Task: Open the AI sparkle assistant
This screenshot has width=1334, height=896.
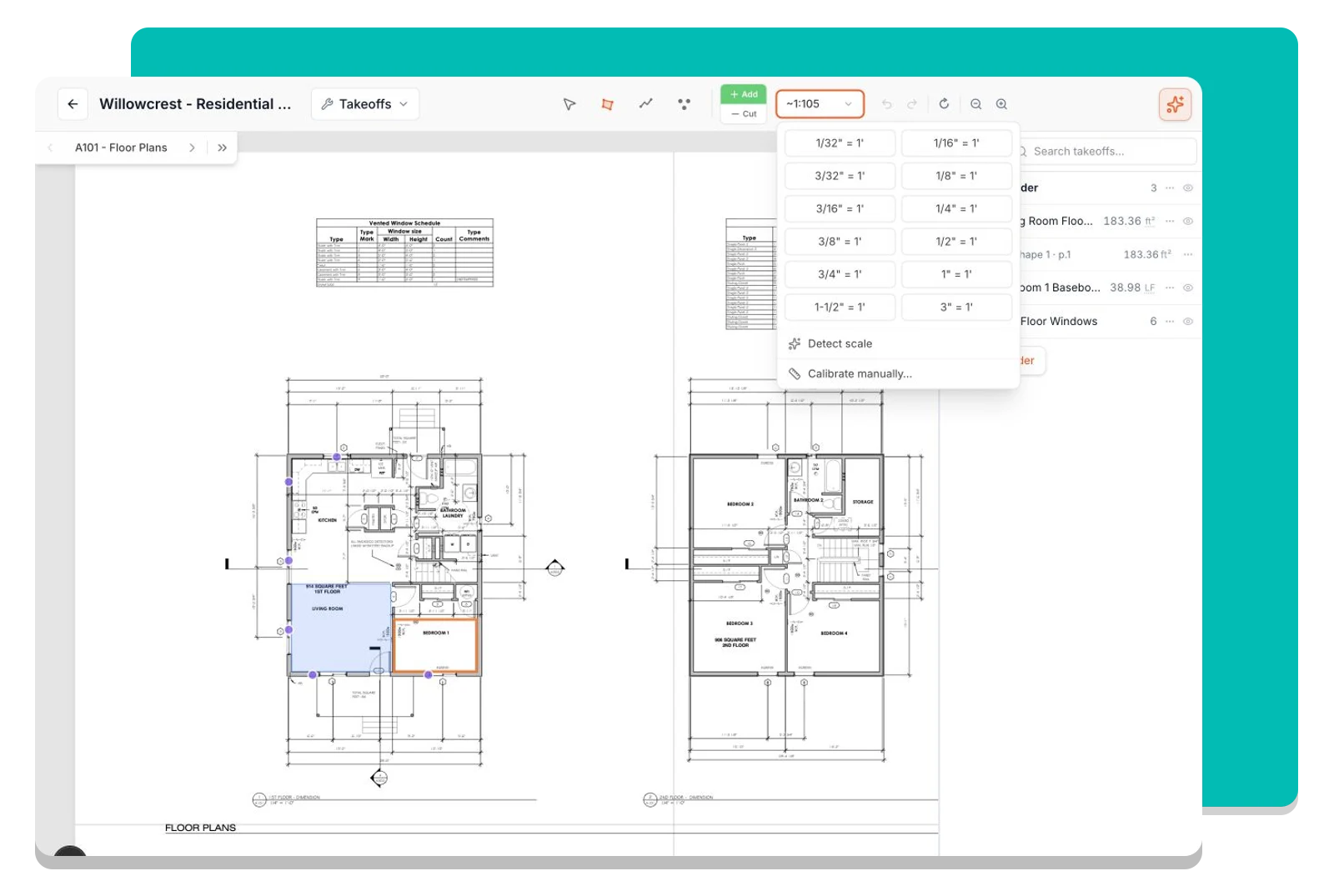Action: (1175, 104)
